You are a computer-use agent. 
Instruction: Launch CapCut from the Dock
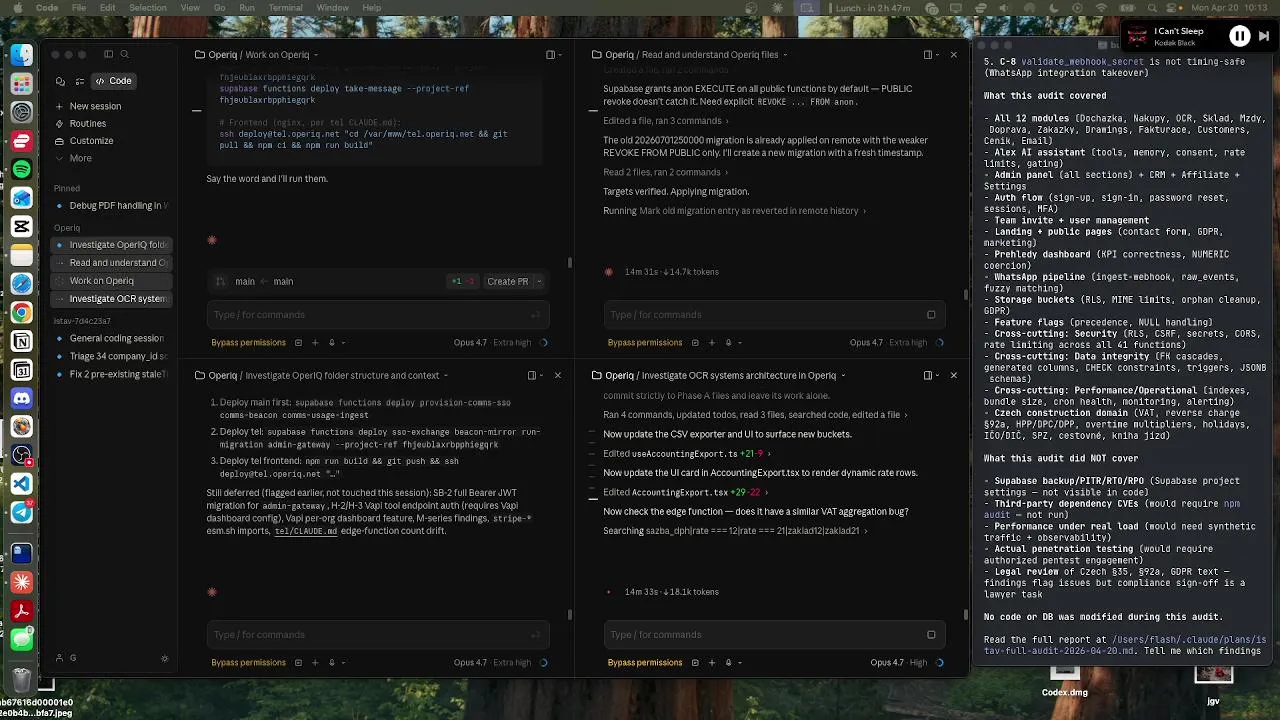[x=21, y=227]
